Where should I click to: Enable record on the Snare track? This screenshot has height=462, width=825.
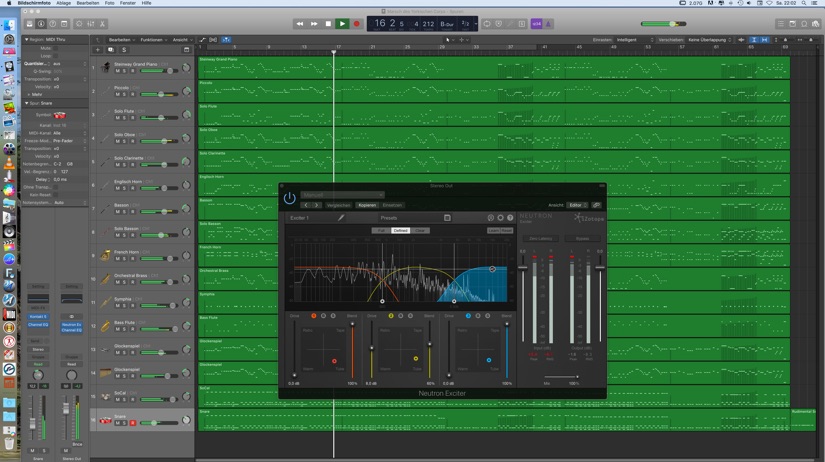132,423
